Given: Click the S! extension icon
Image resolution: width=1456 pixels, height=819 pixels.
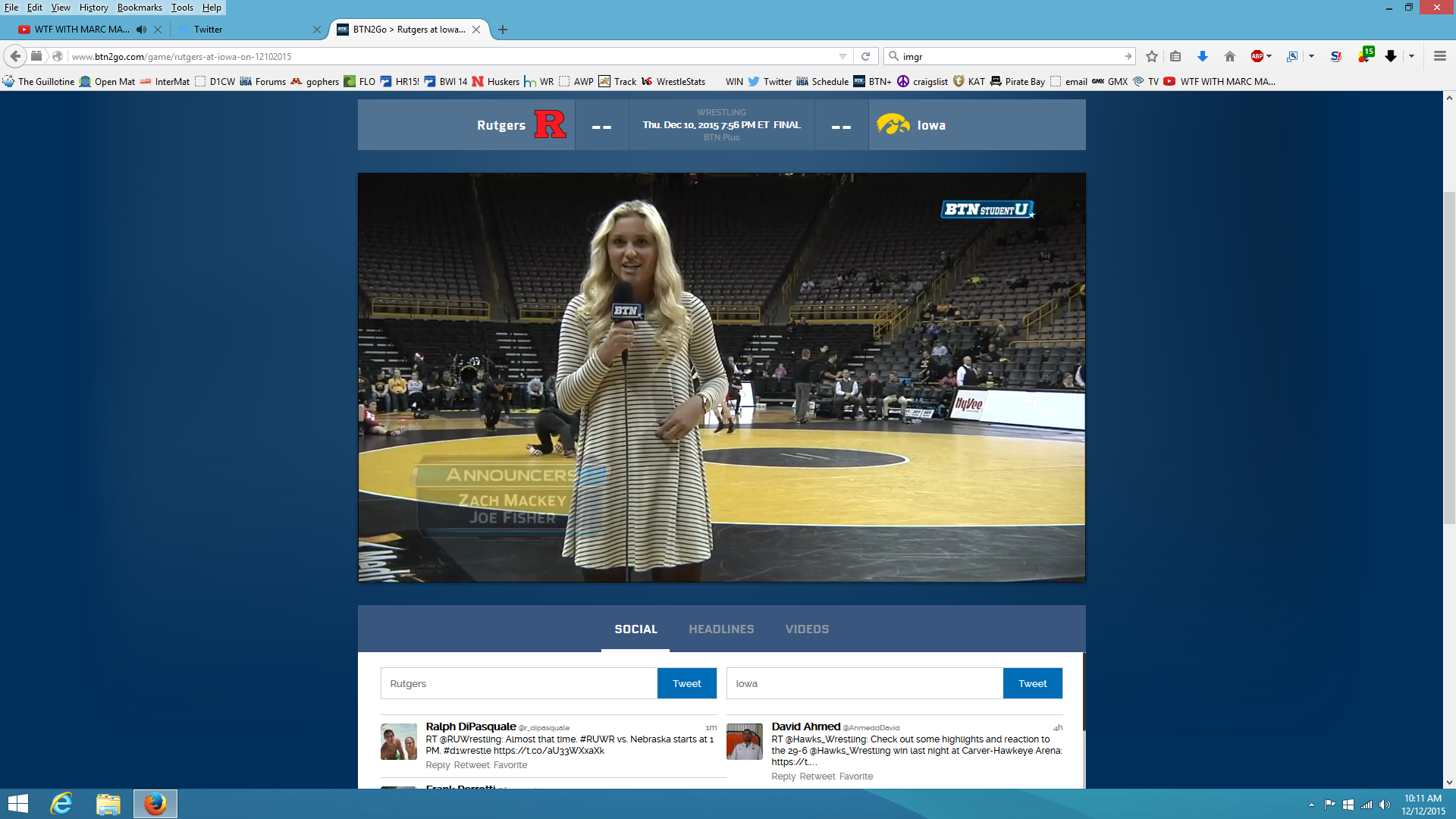Looking at the screenshot, I should (x=1336, y=56).
